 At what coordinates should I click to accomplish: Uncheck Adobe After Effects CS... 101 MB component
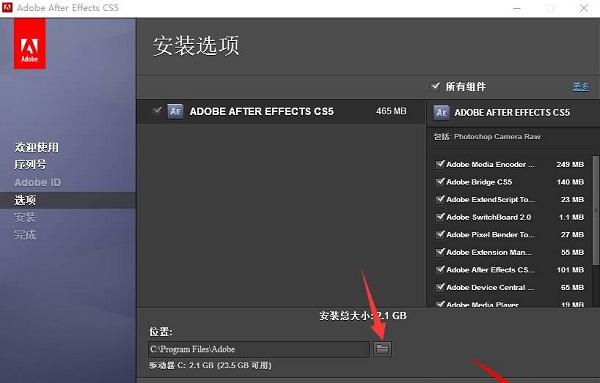click(x=440, y=270)
